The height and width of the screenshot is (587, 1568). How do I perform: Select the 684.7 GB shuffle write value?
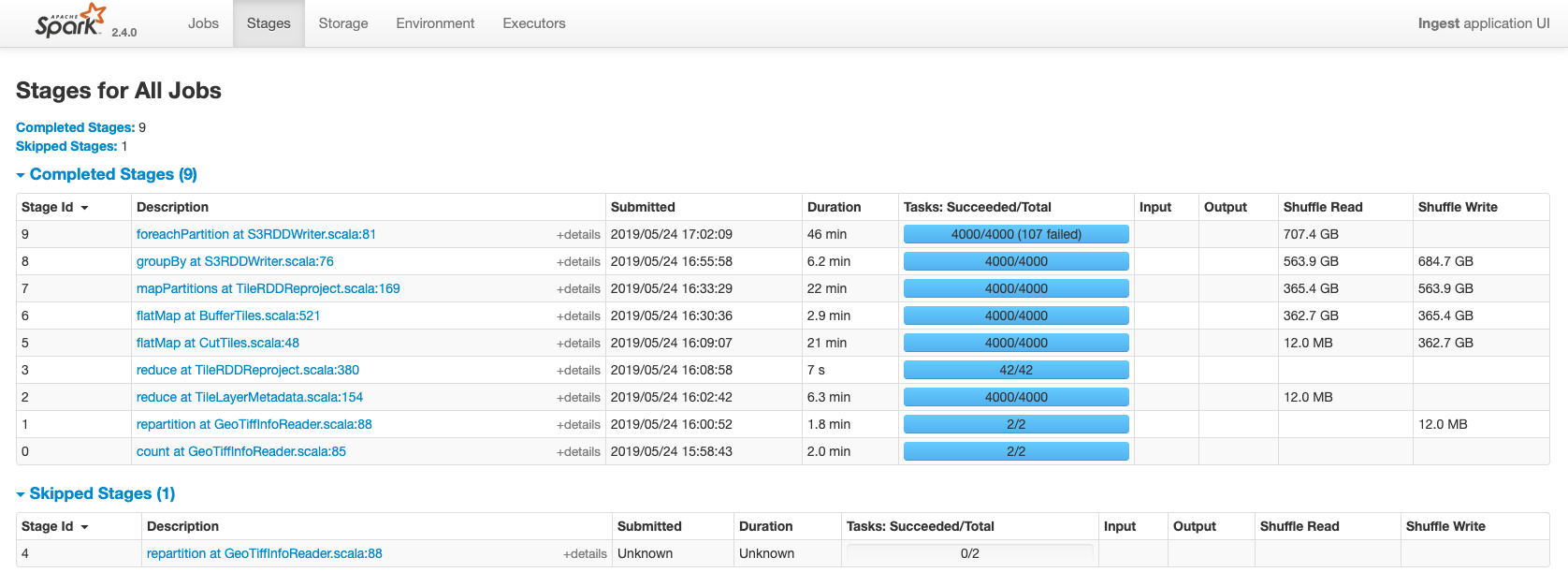[x=1445, y=261]
